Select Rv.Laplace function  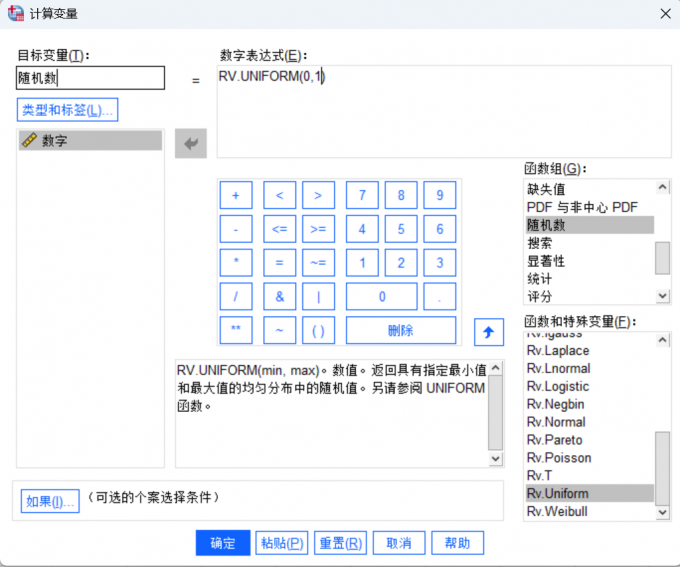coord(589,351)
